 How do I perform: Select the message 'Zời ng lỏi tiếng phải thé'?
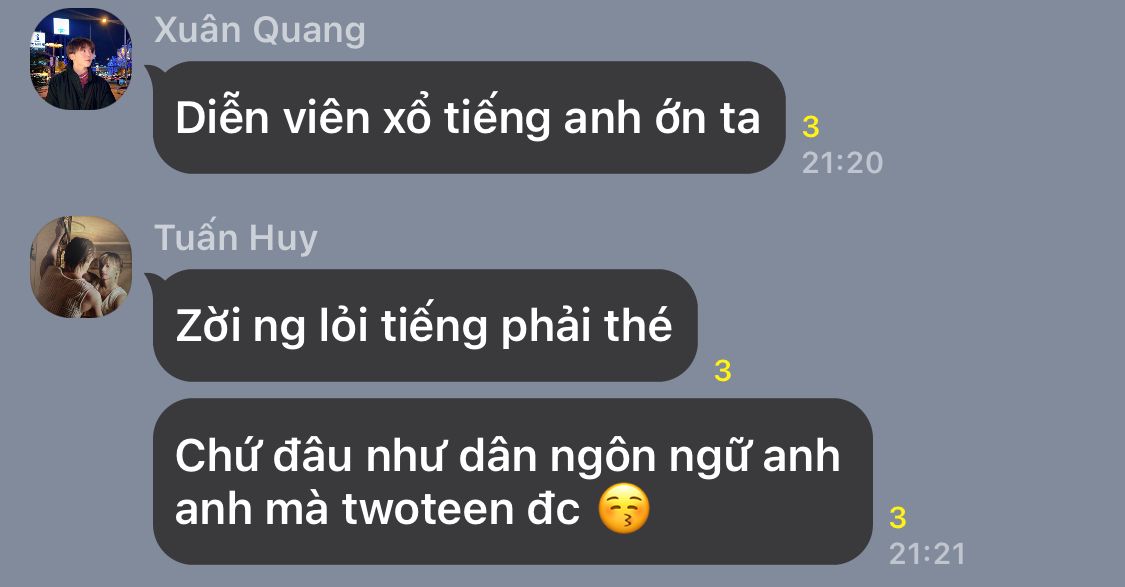pyautogui.click(x=425, y=325)
